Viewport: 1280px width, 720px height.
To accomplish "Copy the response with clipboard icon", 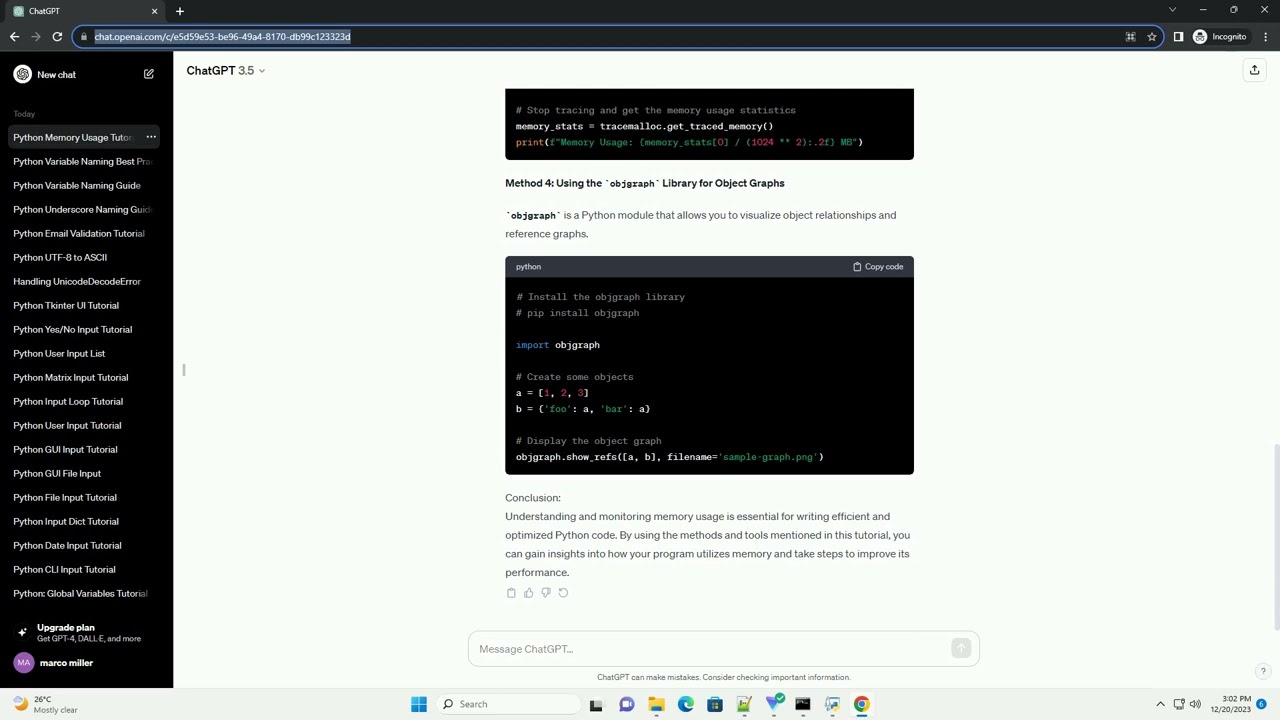I will 511,593.
